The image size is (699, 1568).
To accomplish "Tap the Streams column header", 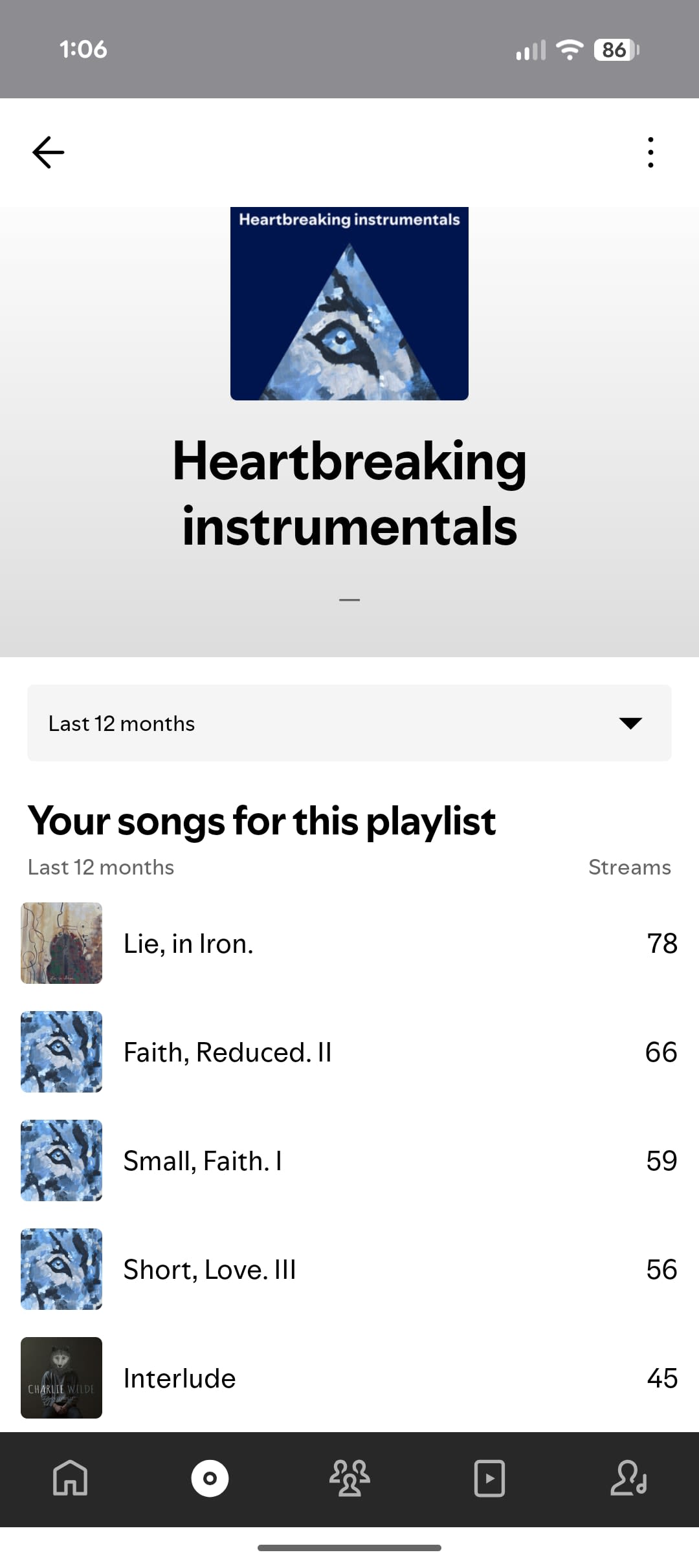I will [x=630, y=867].
